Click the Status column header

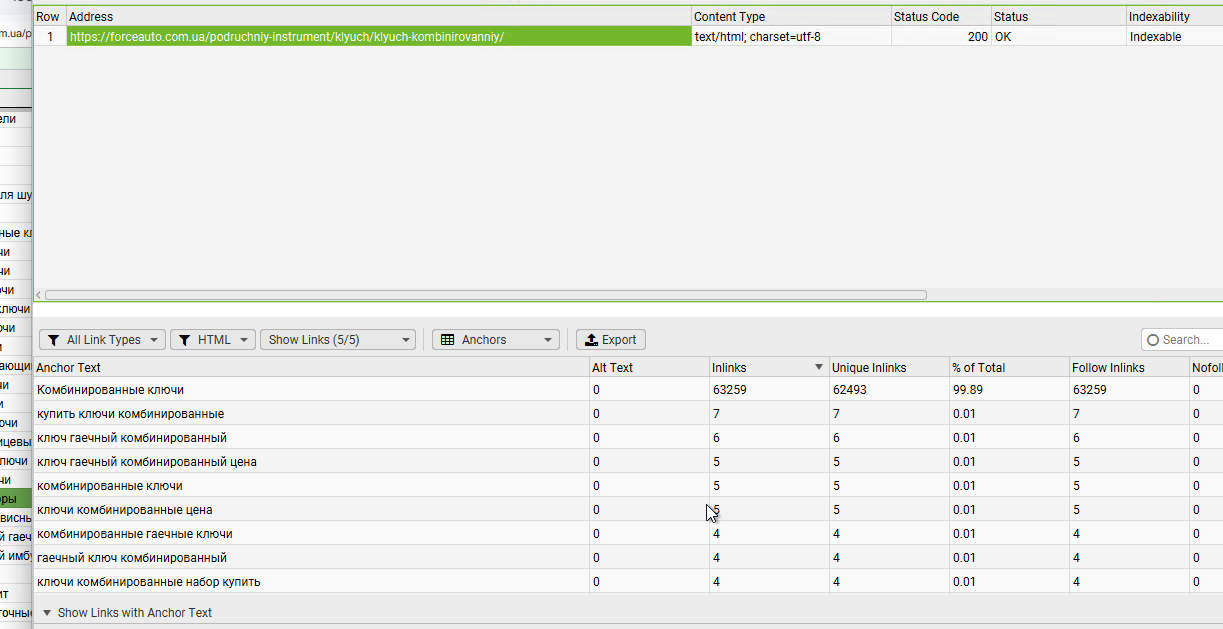[1058, 17]
